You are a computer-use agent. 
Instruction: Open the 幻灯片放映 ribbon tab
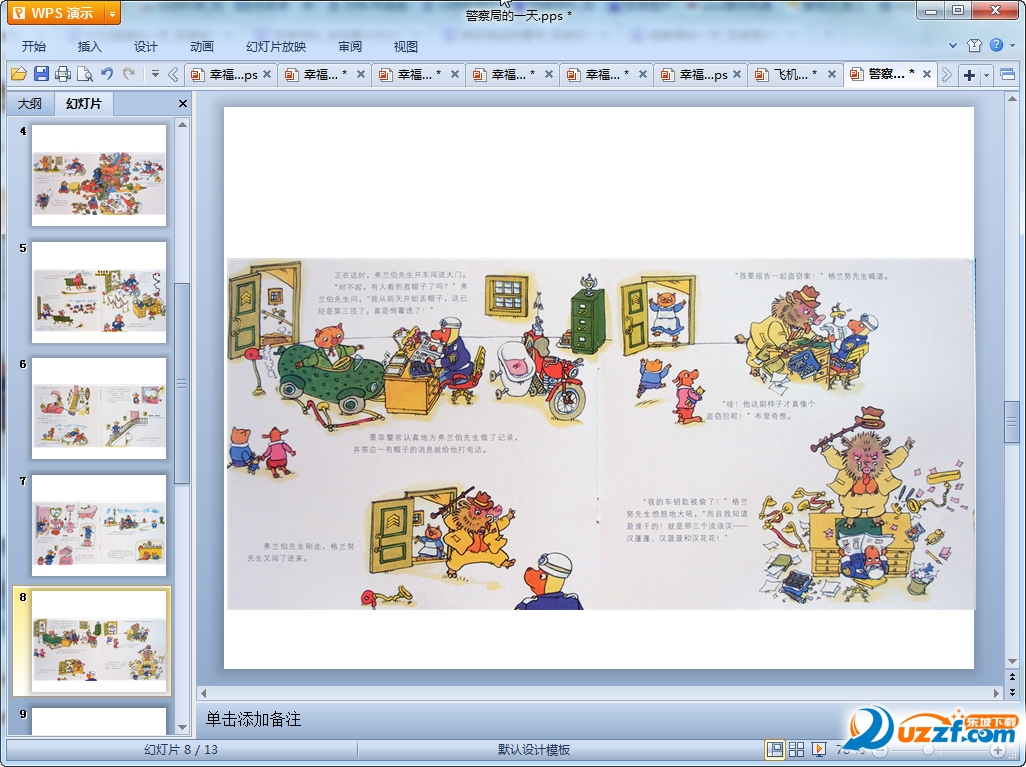click(276, 46)
